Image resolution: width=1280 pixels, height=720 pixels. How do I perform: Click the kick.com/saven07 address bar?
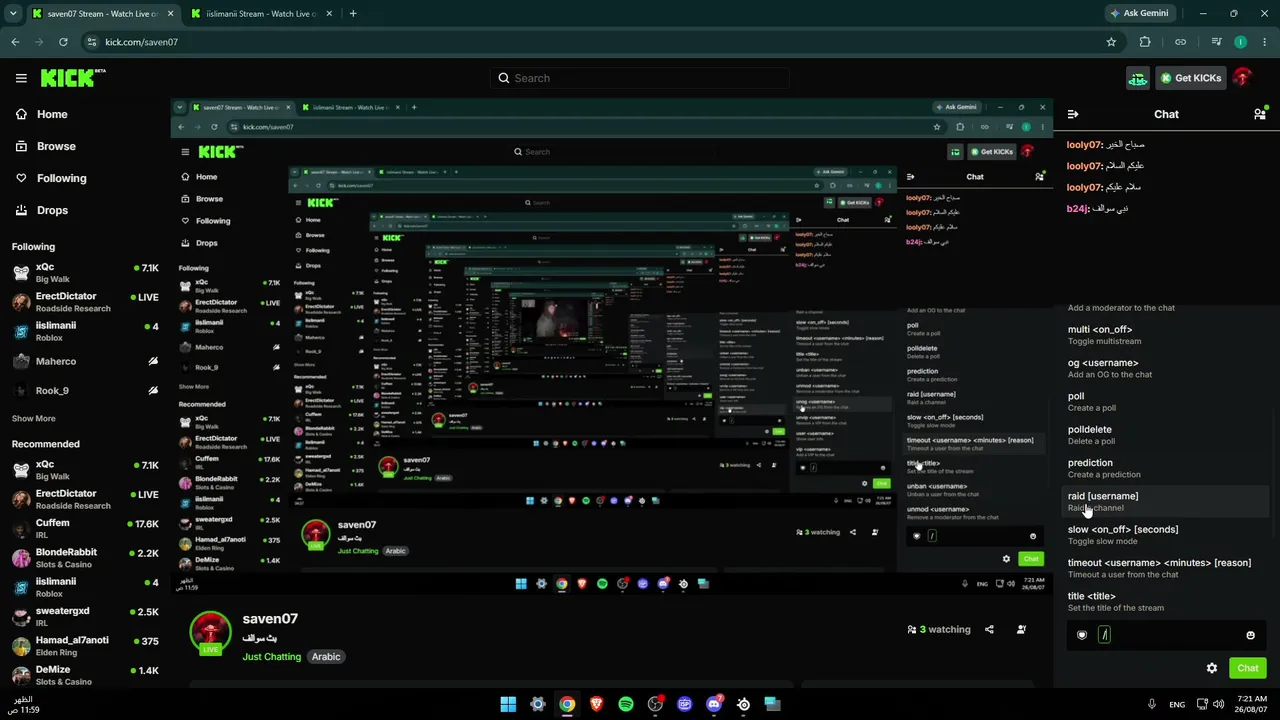click(x=600, y=42)
